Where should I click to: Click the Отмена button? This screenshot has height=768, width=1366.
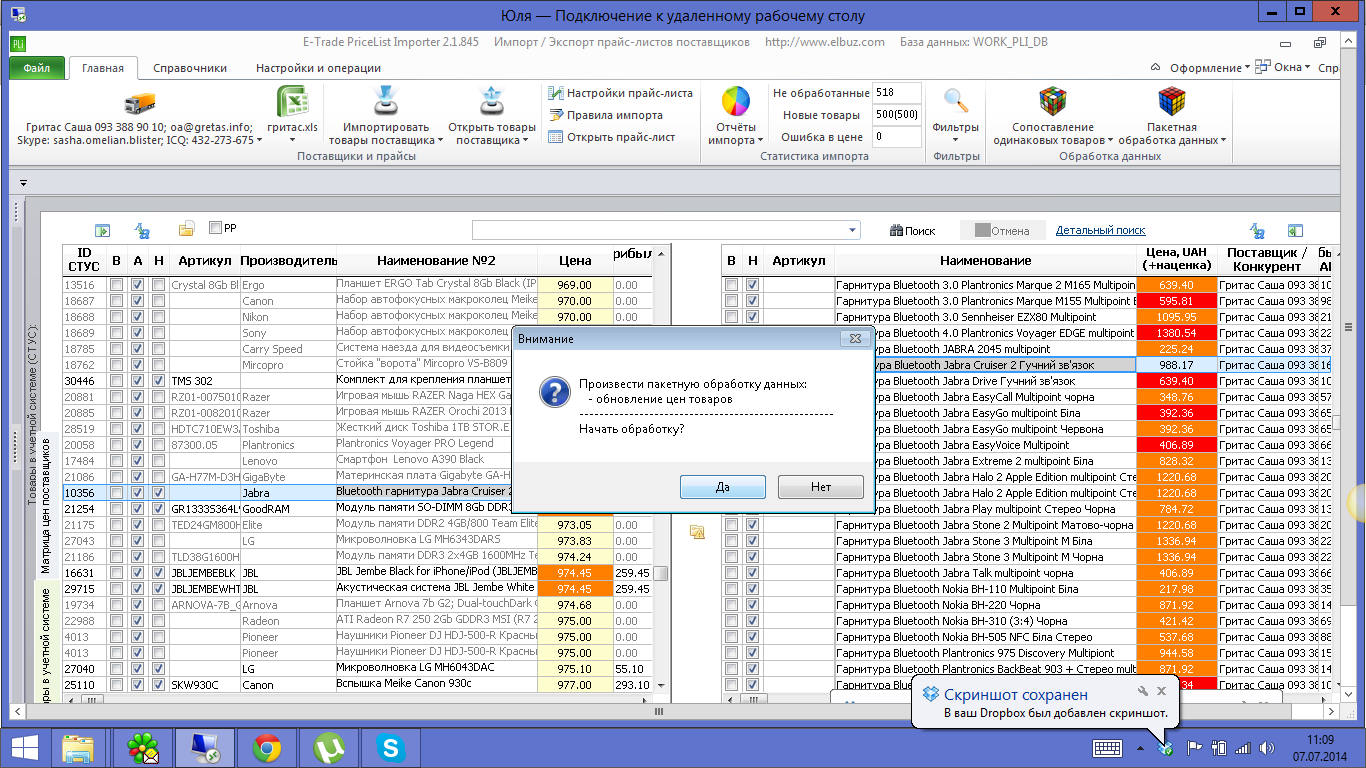tap(1002, 230)
